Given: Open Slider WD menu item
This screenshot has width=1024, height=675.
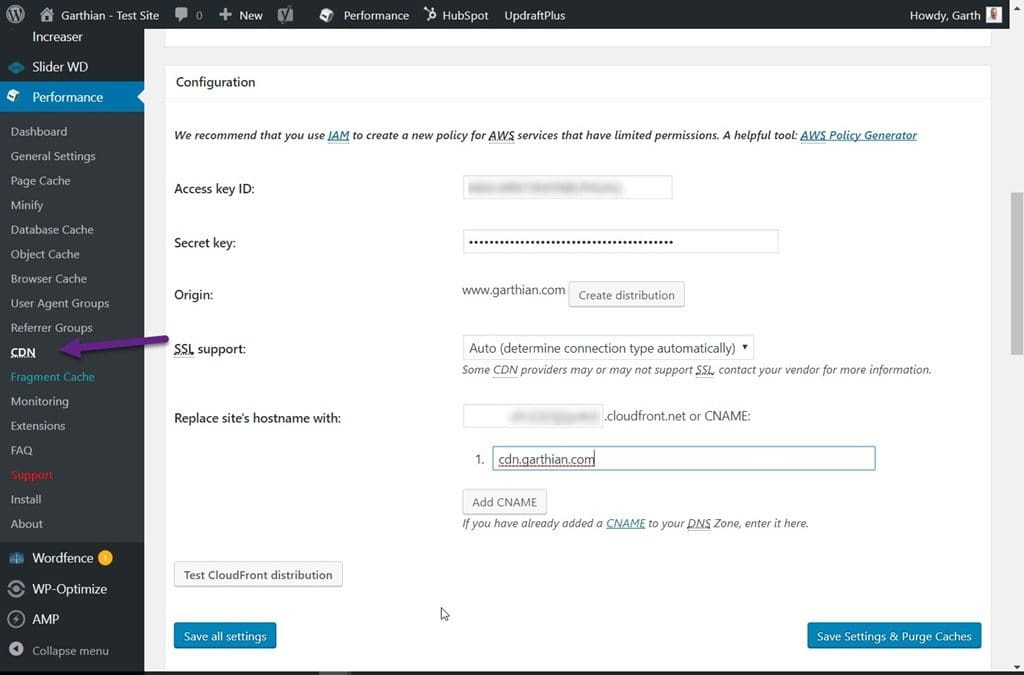Looking at the screenshot, I should (59, 67).
